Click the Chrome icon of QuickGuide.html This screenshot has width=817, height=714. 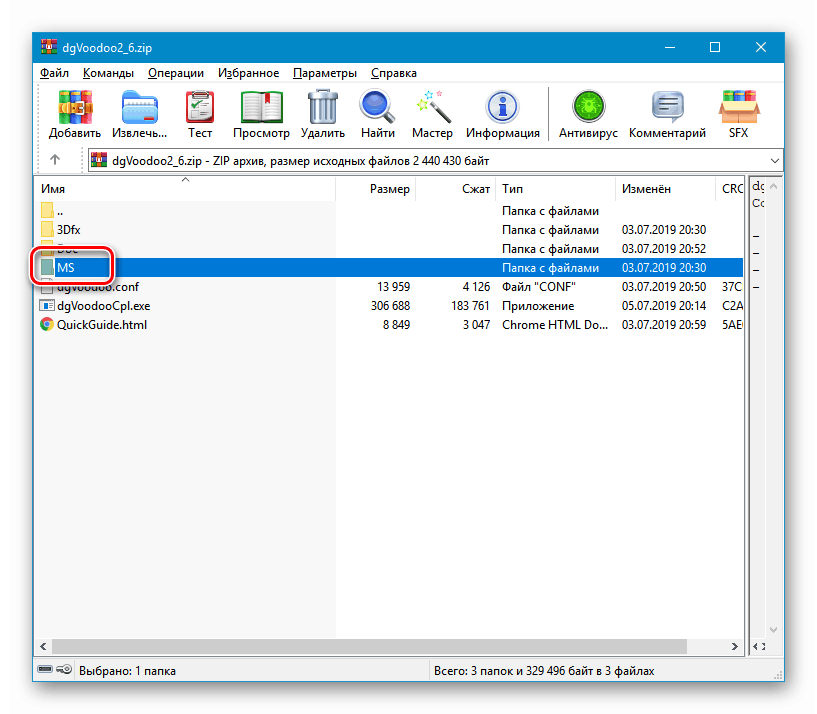coord(47,325)
